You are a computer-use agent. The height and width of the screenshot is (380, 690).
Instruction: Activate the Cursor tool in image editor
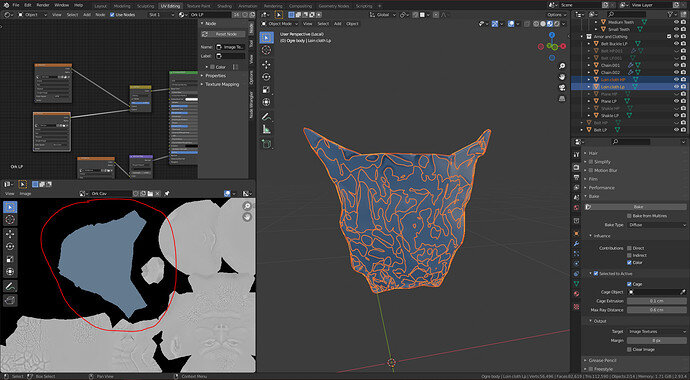[x=10, y=219]
